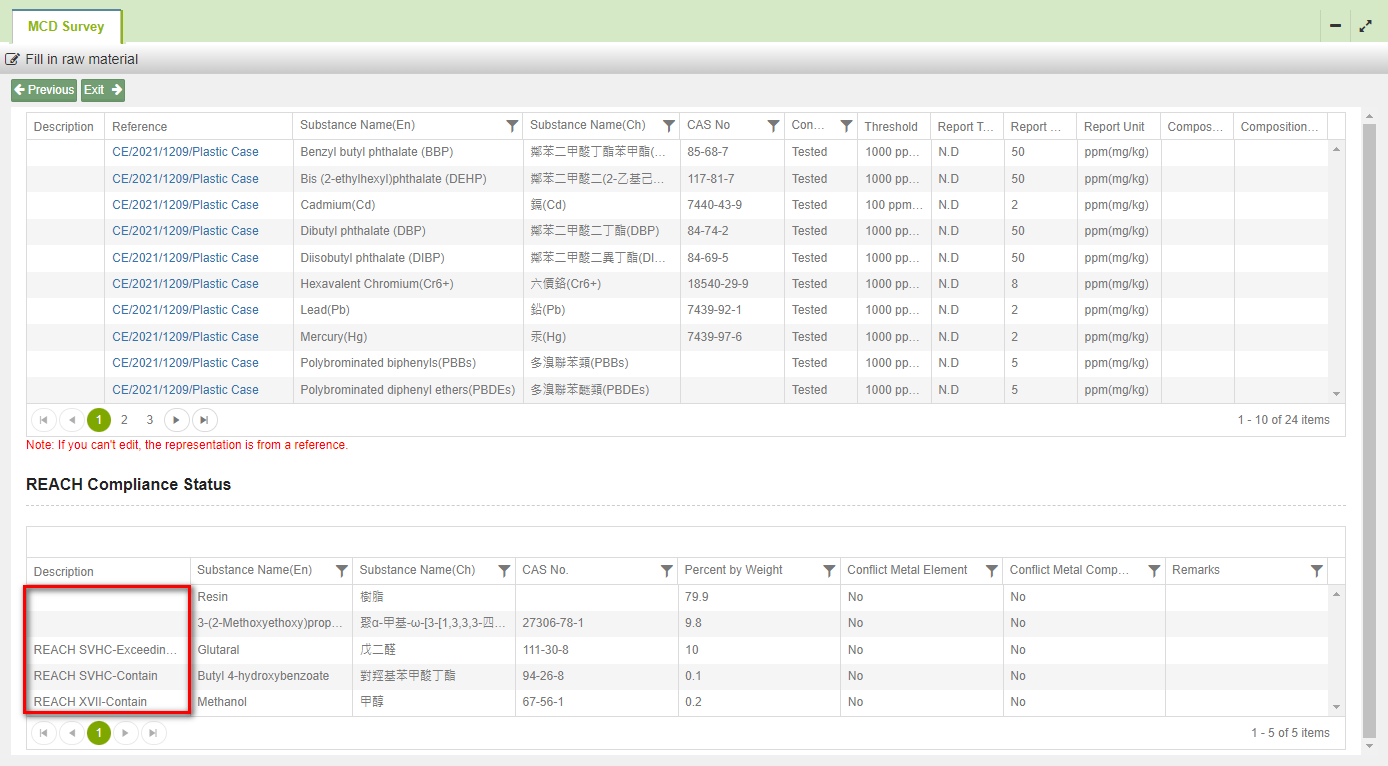The width and height of the screenshot is (1388, 766).
Task: Click the Fill in raw material edit icon
Action: [x=13, y=59]
